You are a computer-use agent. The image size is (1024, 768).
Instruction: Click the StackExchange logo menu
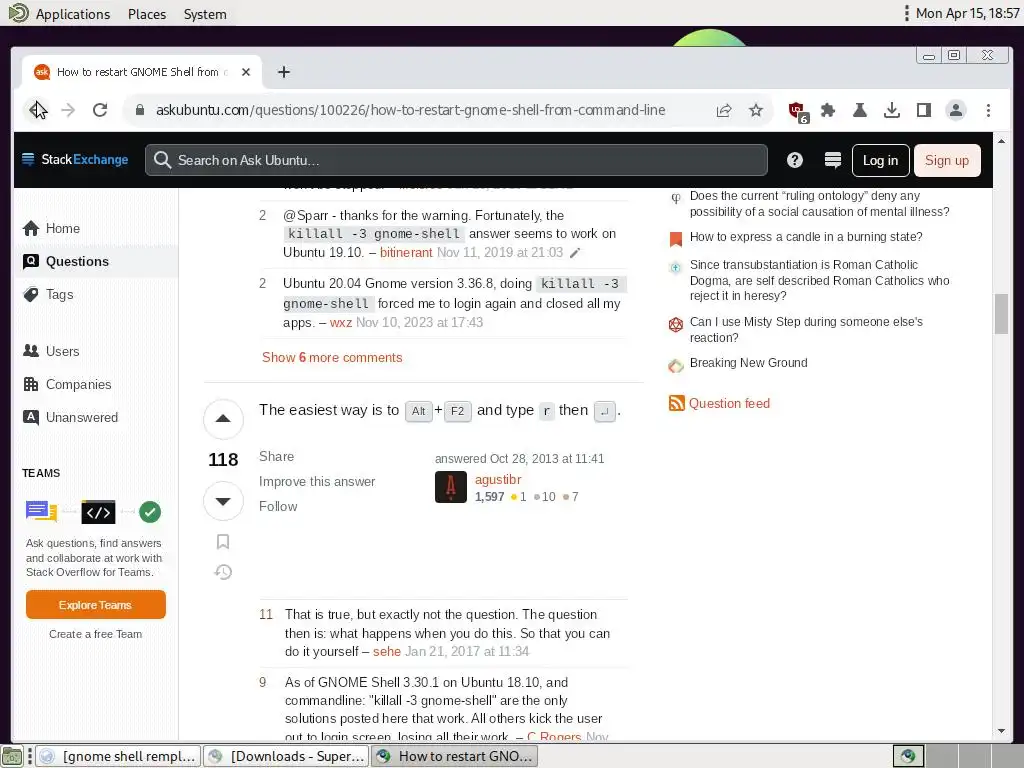tap(75, 159)
